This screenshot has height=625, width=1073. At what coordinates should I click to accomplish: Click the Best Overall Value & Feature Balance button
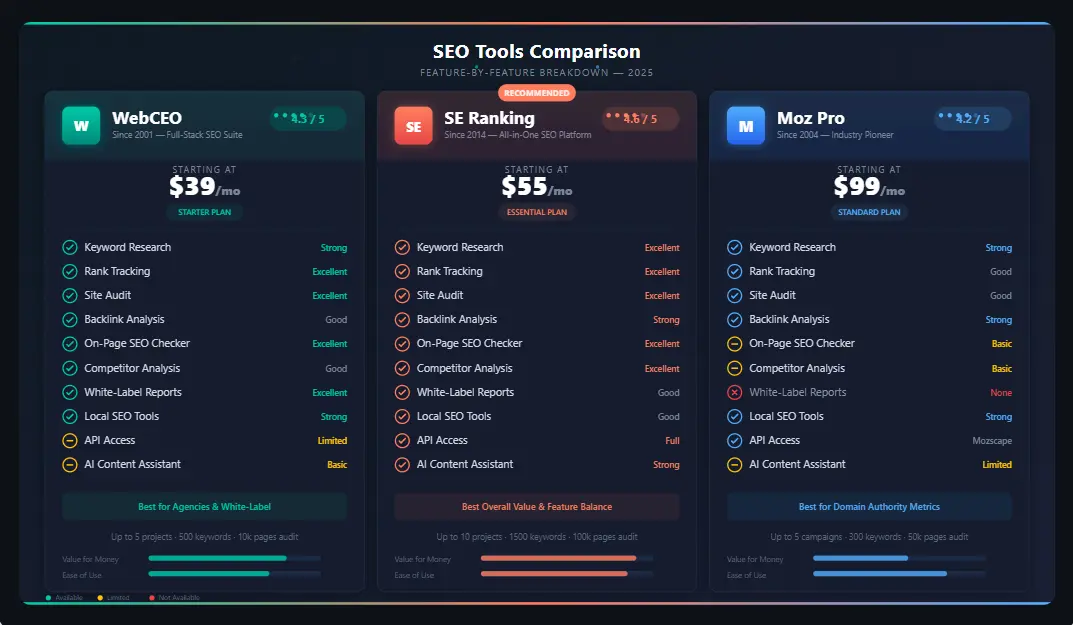pos(537,507)
